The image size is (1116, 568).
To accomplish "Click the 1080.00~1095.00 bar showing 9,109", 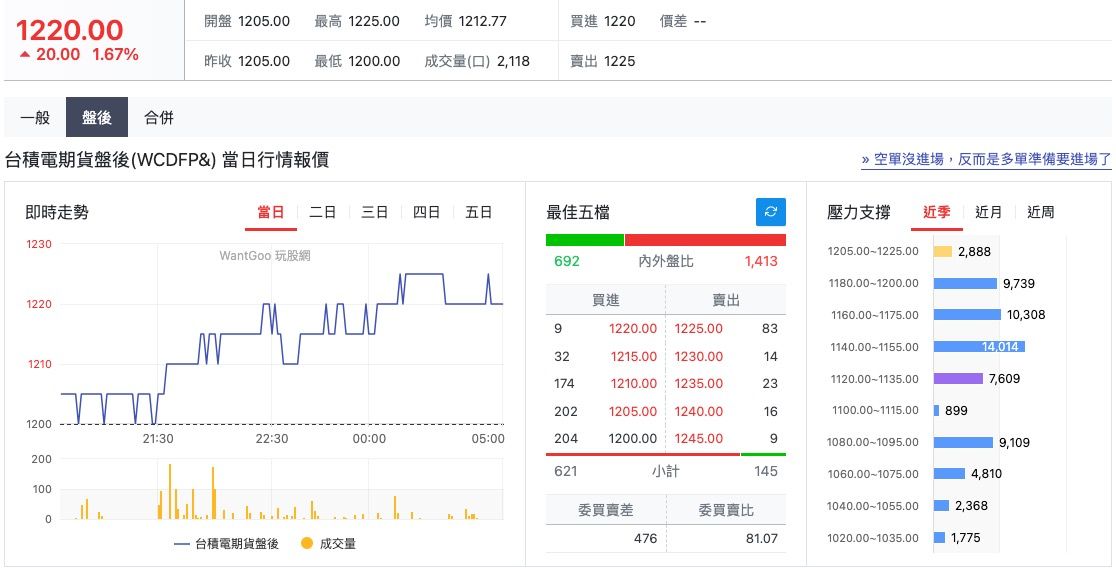I will click(x=963, y=442).
